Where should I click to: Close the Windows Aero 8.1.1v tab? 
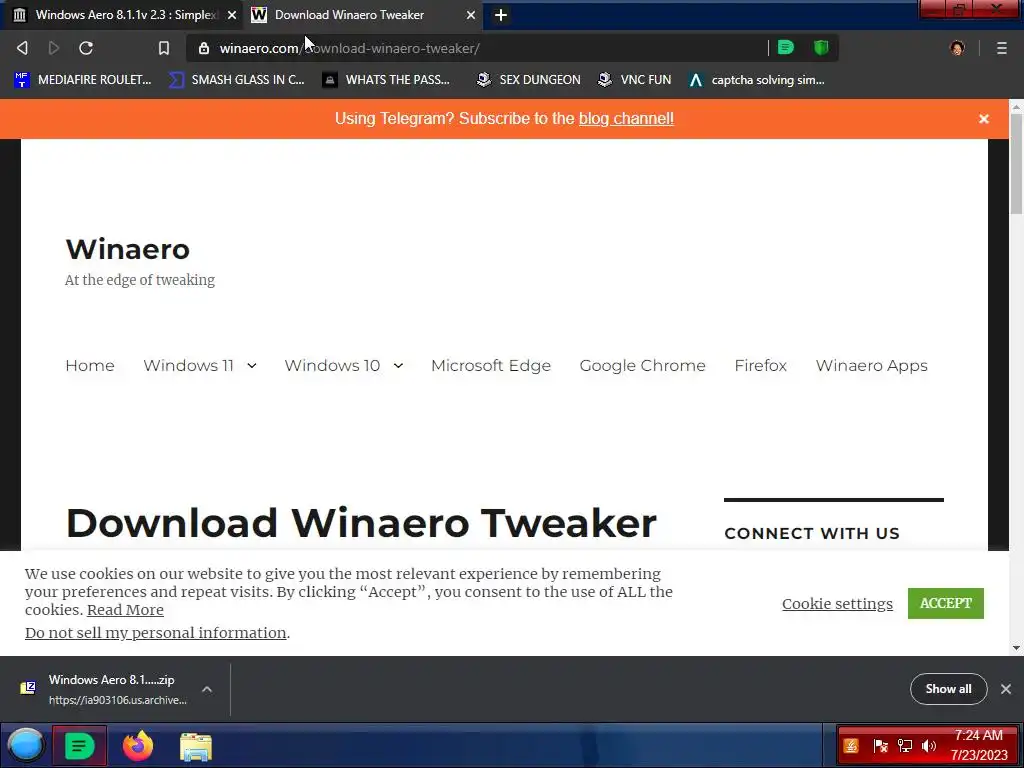coord(231,15)
